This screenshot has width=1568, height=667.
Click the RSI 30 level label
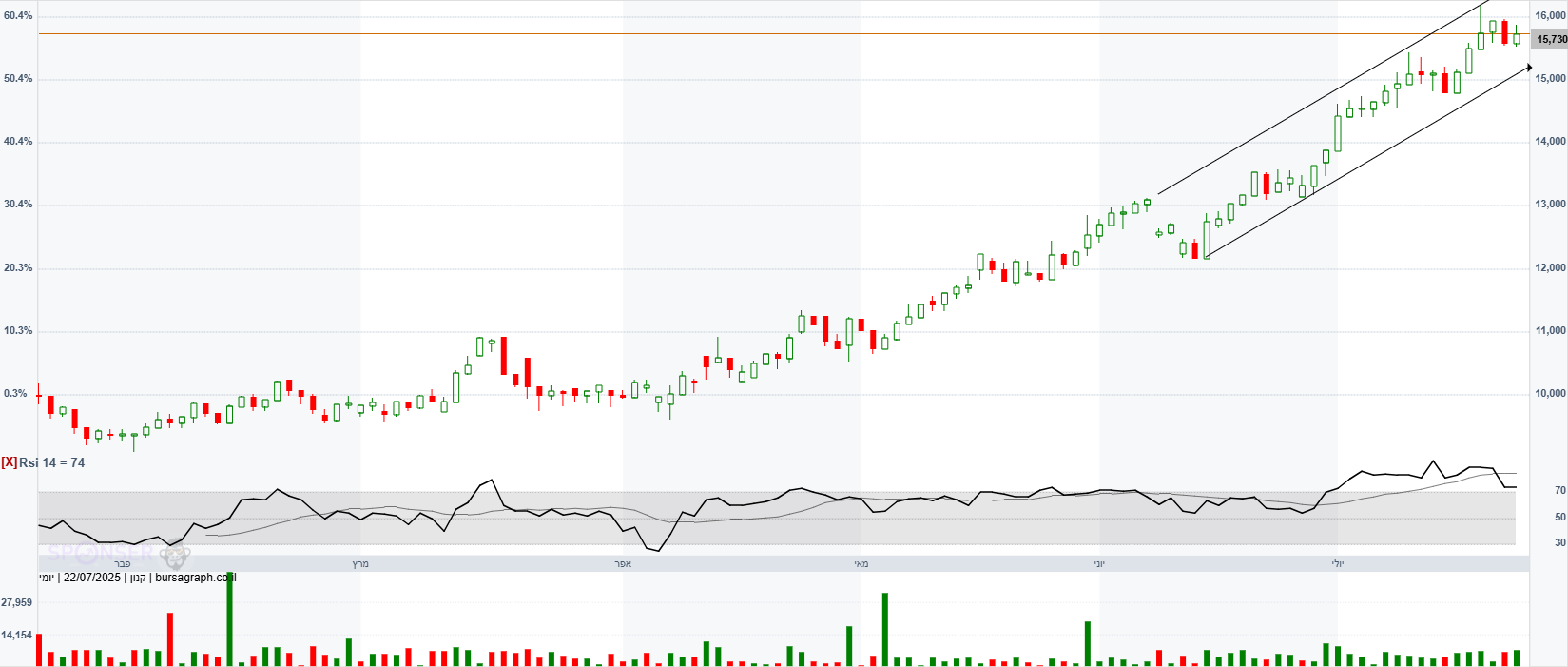point(1560,542)
